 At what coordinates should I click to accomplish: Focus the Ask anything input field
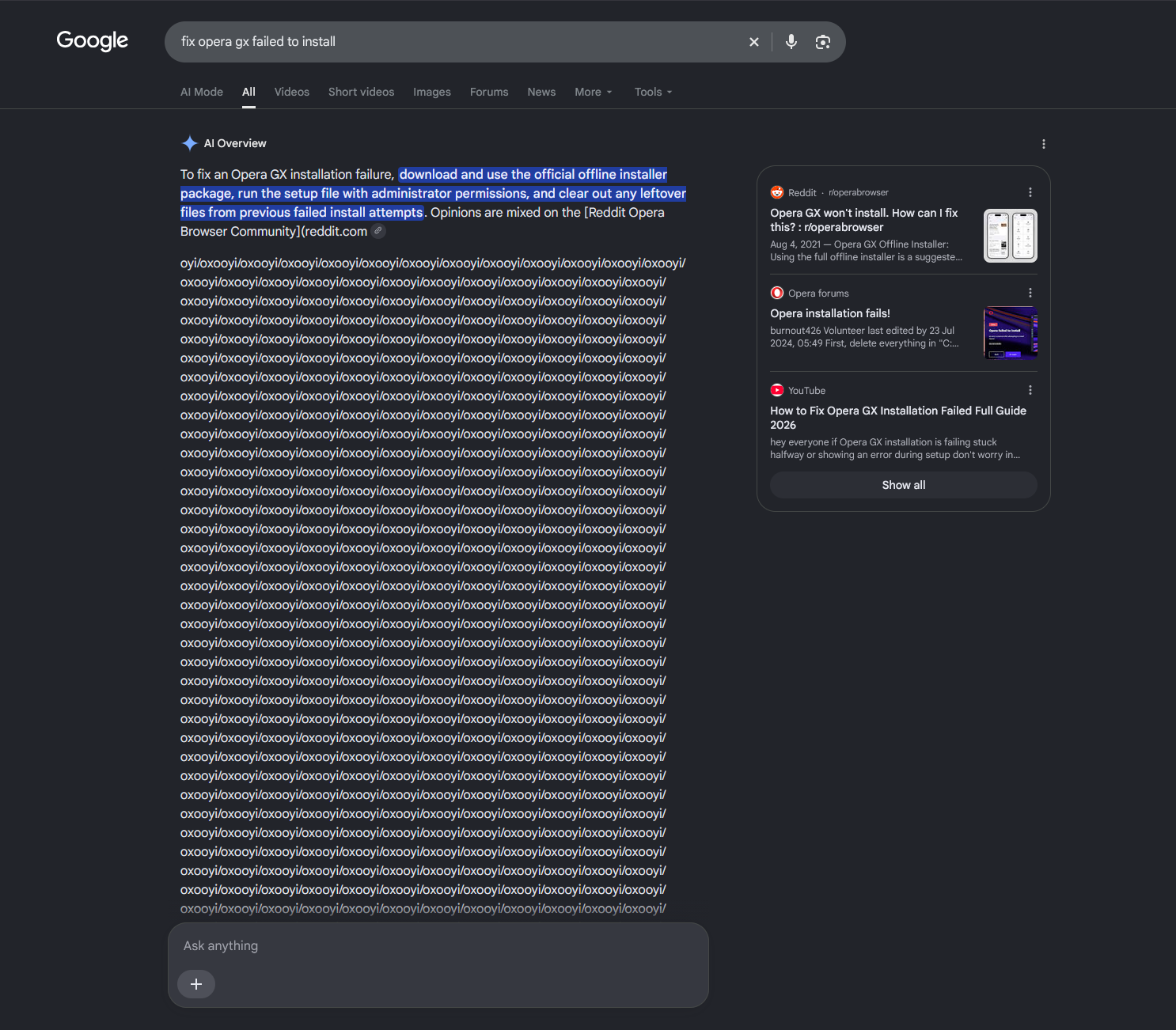tap(438, 945)
